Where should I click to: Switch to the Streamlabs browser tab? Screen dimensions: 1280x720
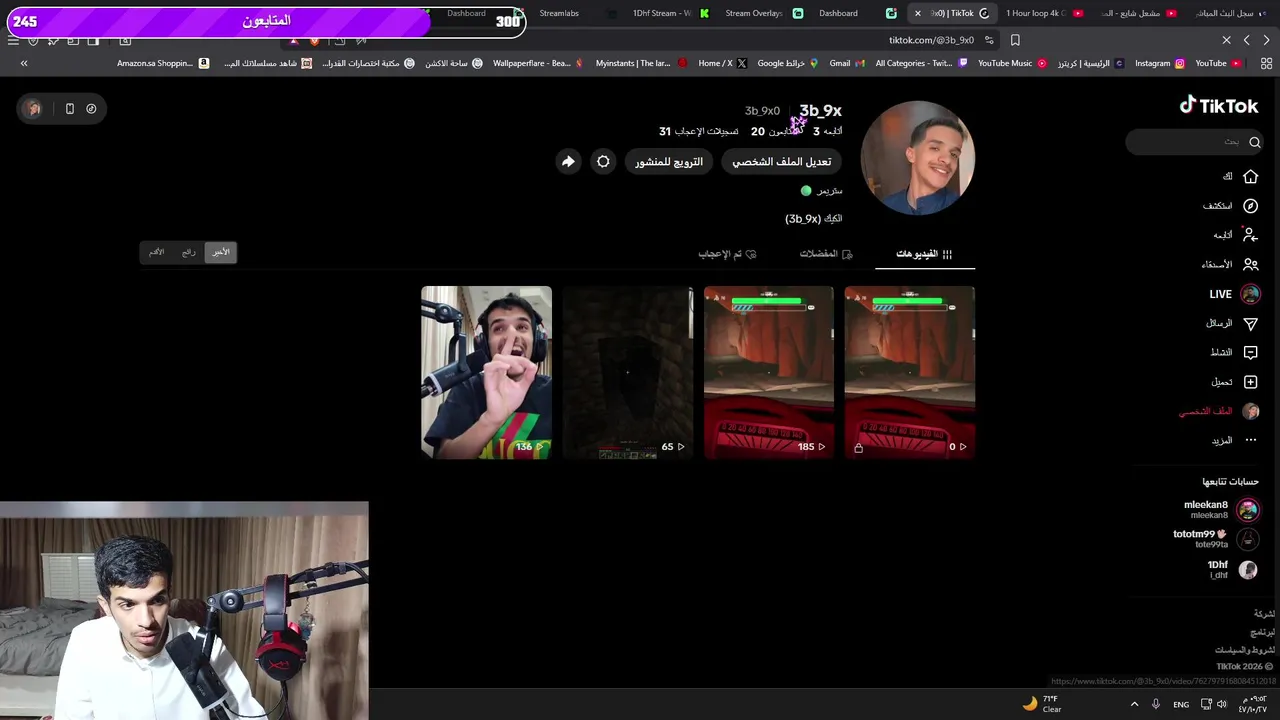(558, 13)
